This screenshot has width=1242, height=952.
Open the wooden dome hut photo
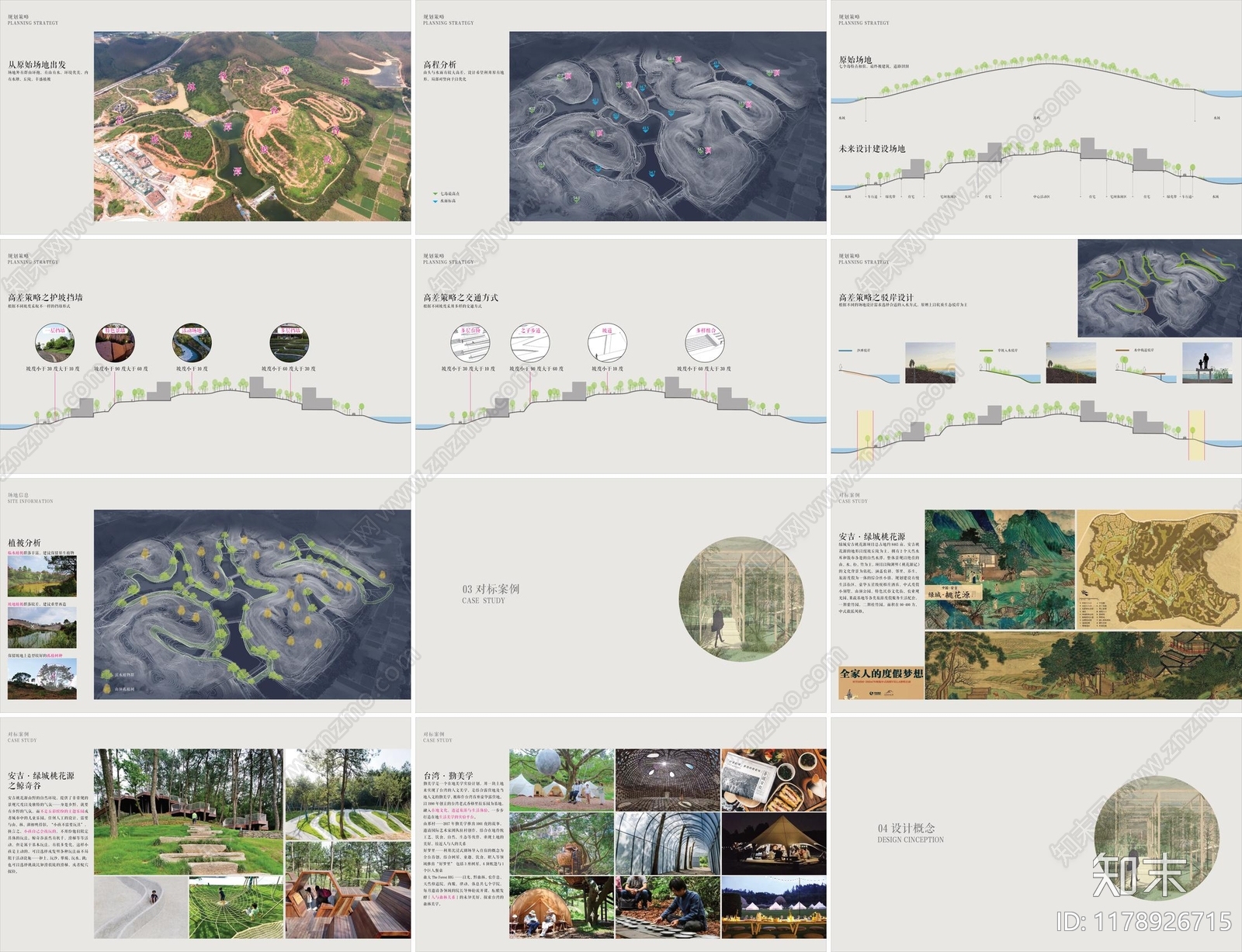(561, 908)
